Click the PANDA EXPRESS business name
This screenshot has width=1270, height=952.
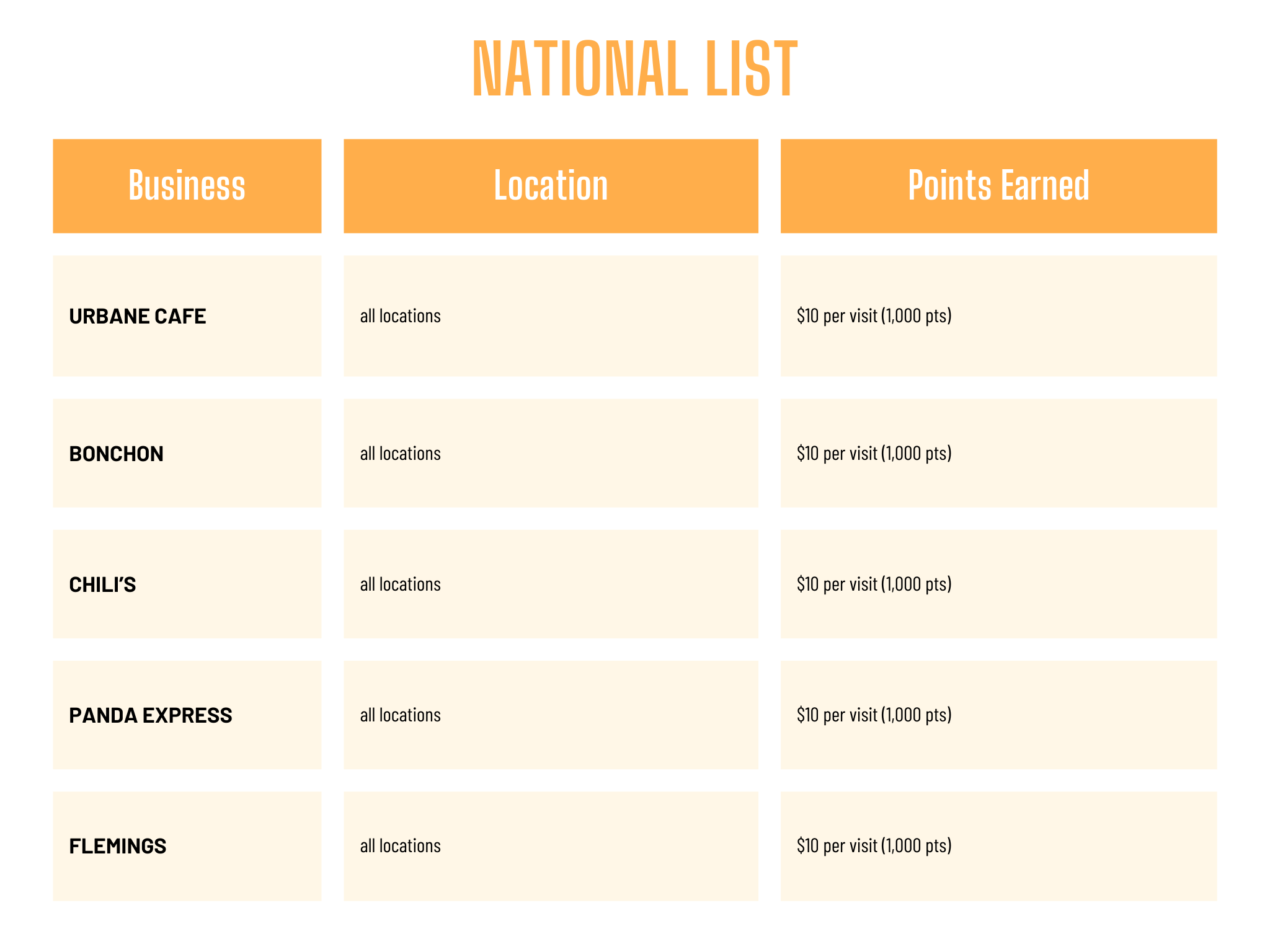150,715
